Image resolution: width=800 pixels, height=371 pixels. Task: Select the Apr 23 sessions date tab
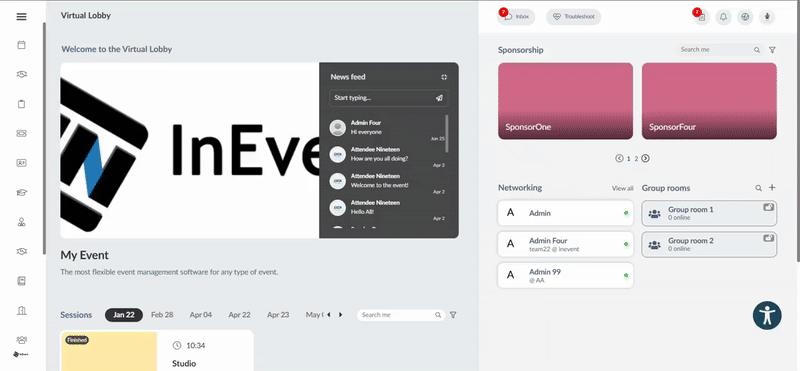point(278,315)
